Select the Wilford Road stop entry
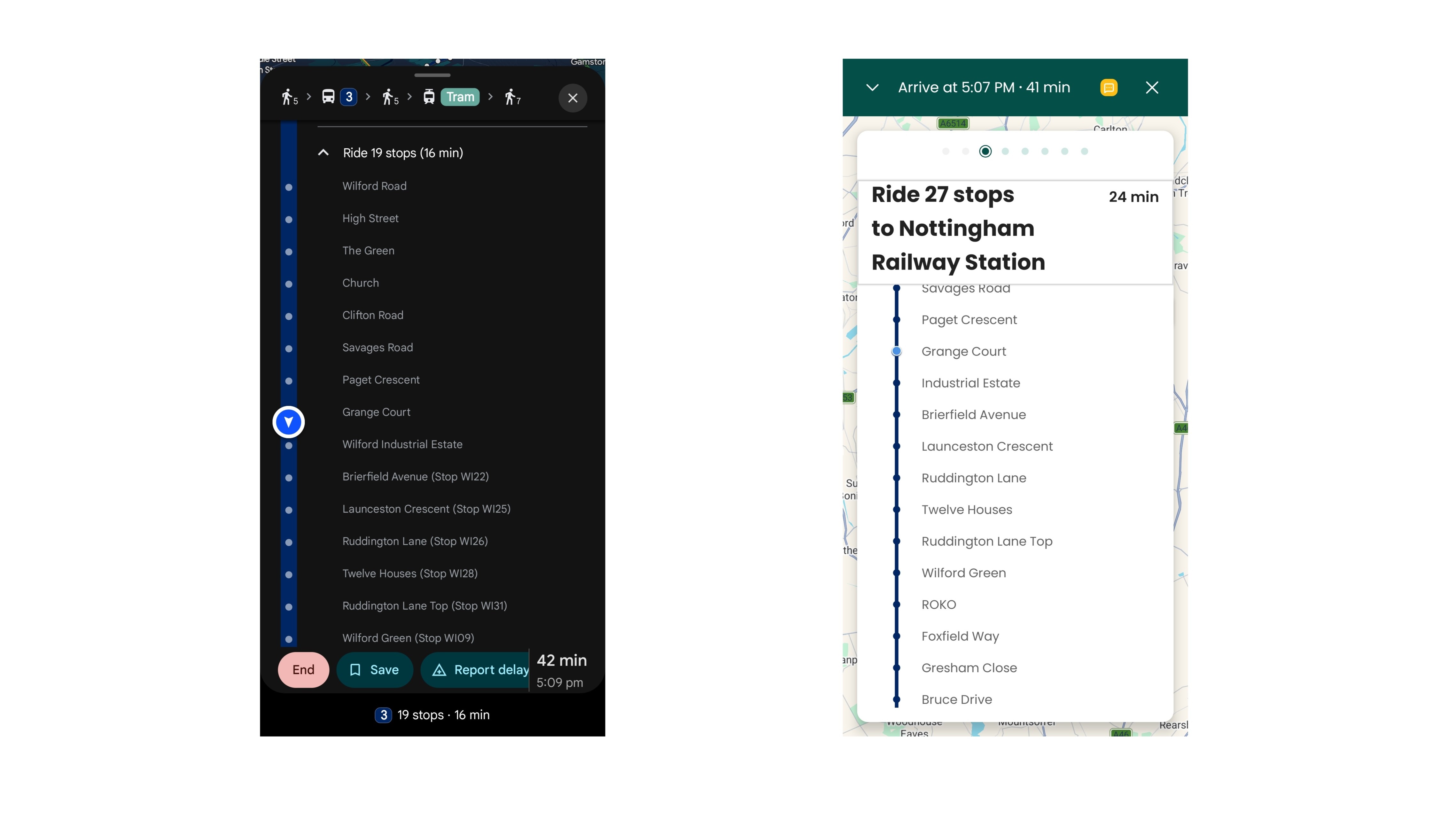Image resolution: width=1456 pixels, height=819 pixels. tap(374, 185)
